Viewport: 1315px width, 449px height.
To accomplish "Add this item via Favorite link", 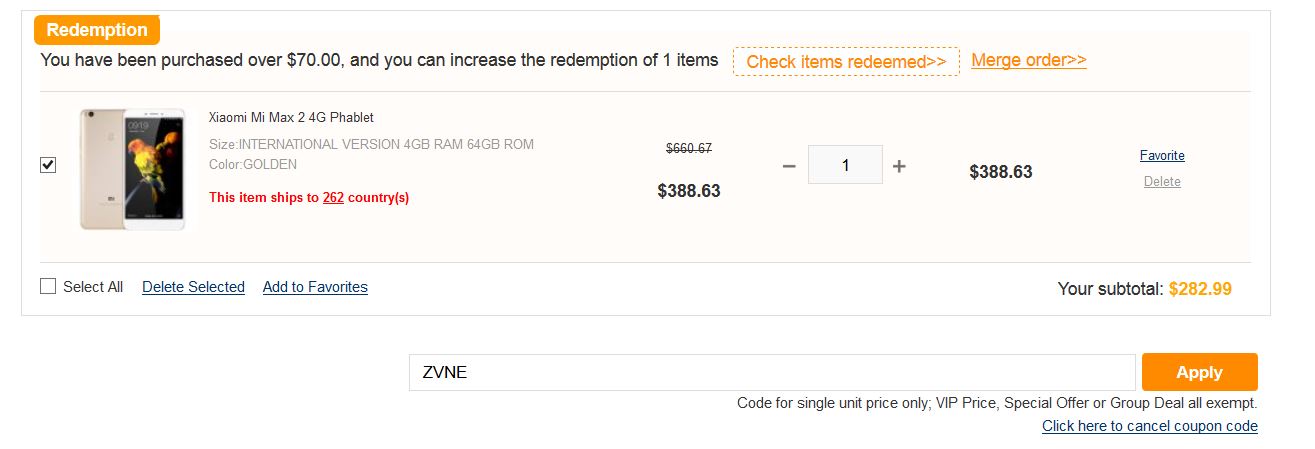I will (1162, 156).
